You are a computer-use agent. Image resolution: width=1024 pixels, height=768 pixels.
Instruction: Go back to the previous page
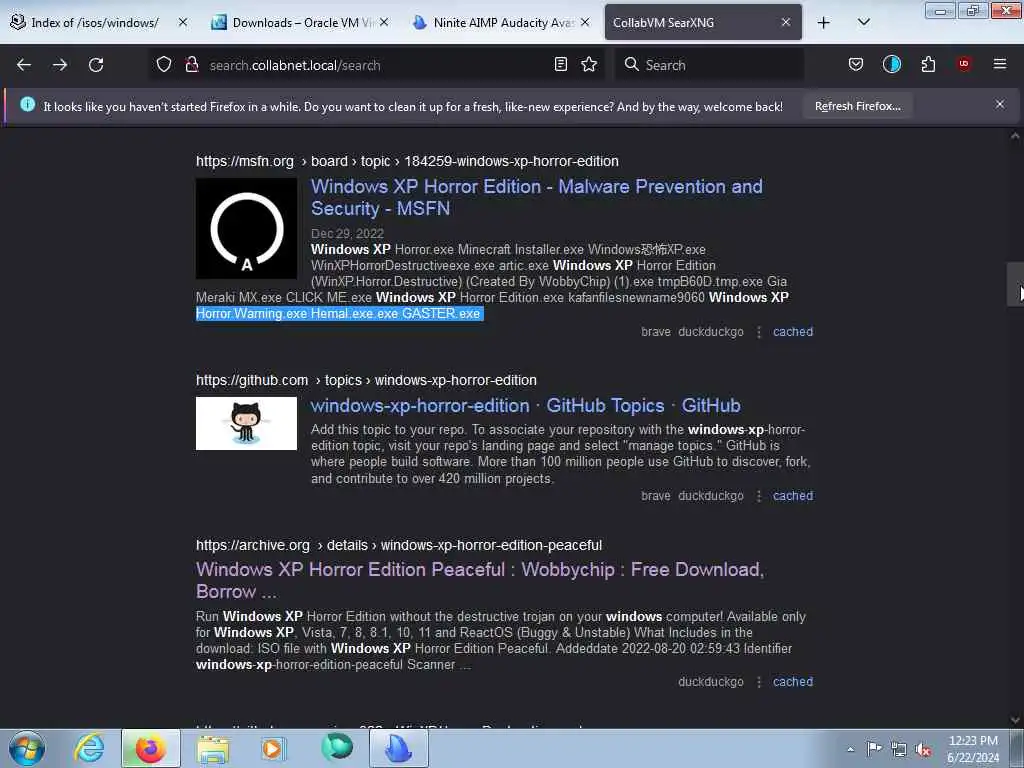pyautogui.click(x=24, y=65)
